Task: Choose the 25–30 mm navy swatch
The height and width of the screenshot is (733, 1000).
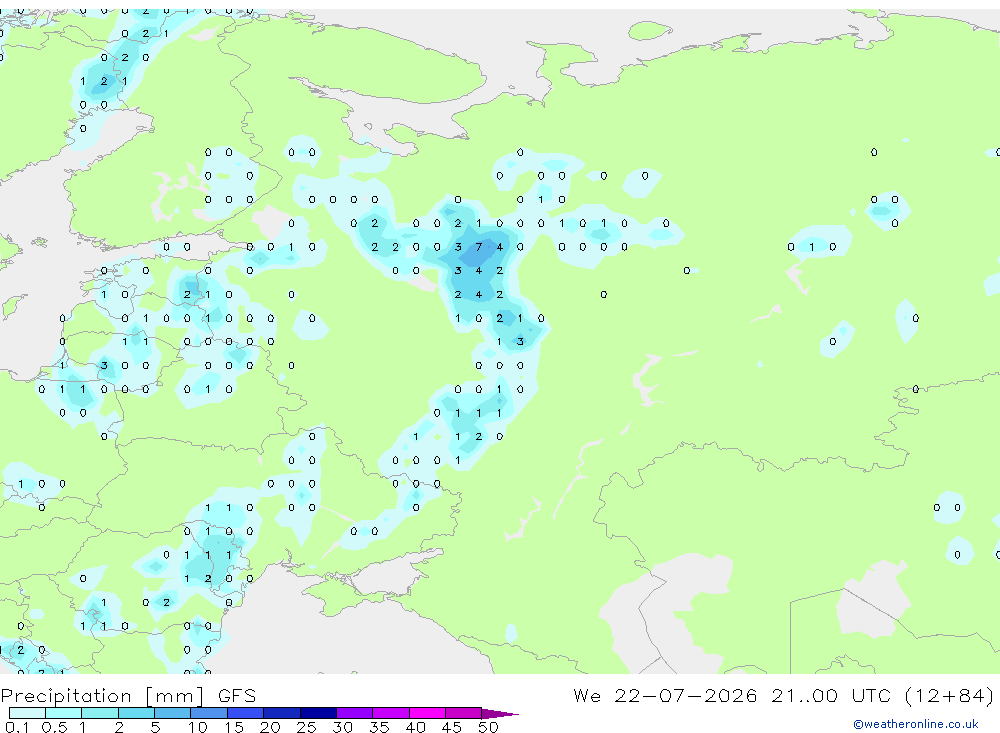Action: (318, 713)
